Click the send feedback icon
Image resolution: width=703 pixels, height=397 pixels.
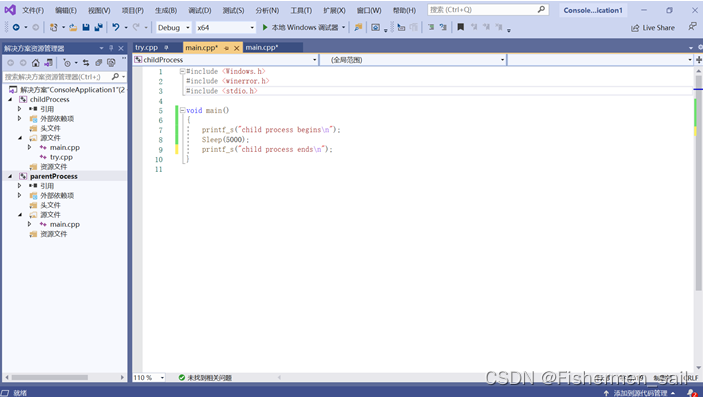pyautogui.click(x=692, y=27)
